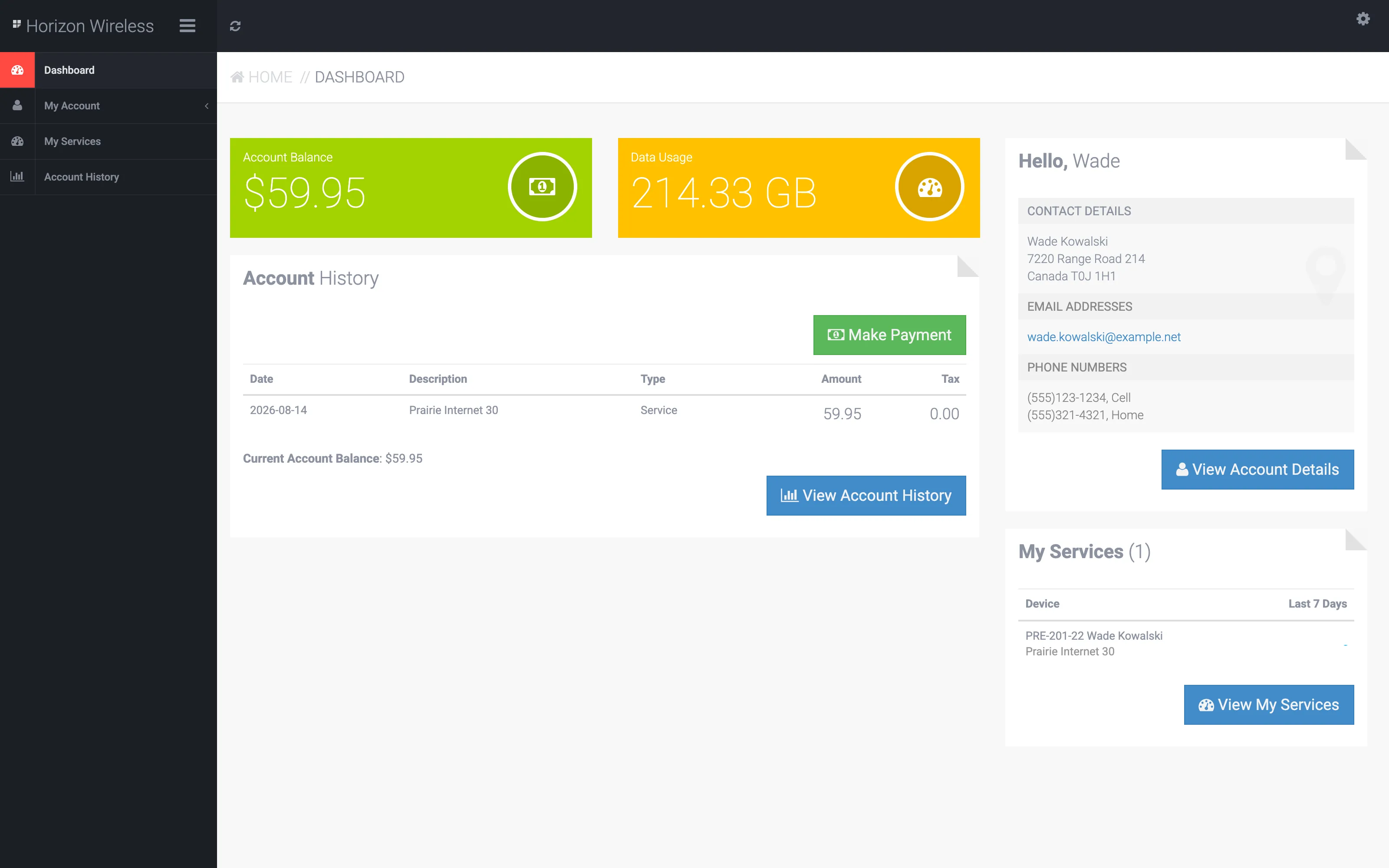Click the Tax column header
1389x868 pixels.
(x=950, y=379)
